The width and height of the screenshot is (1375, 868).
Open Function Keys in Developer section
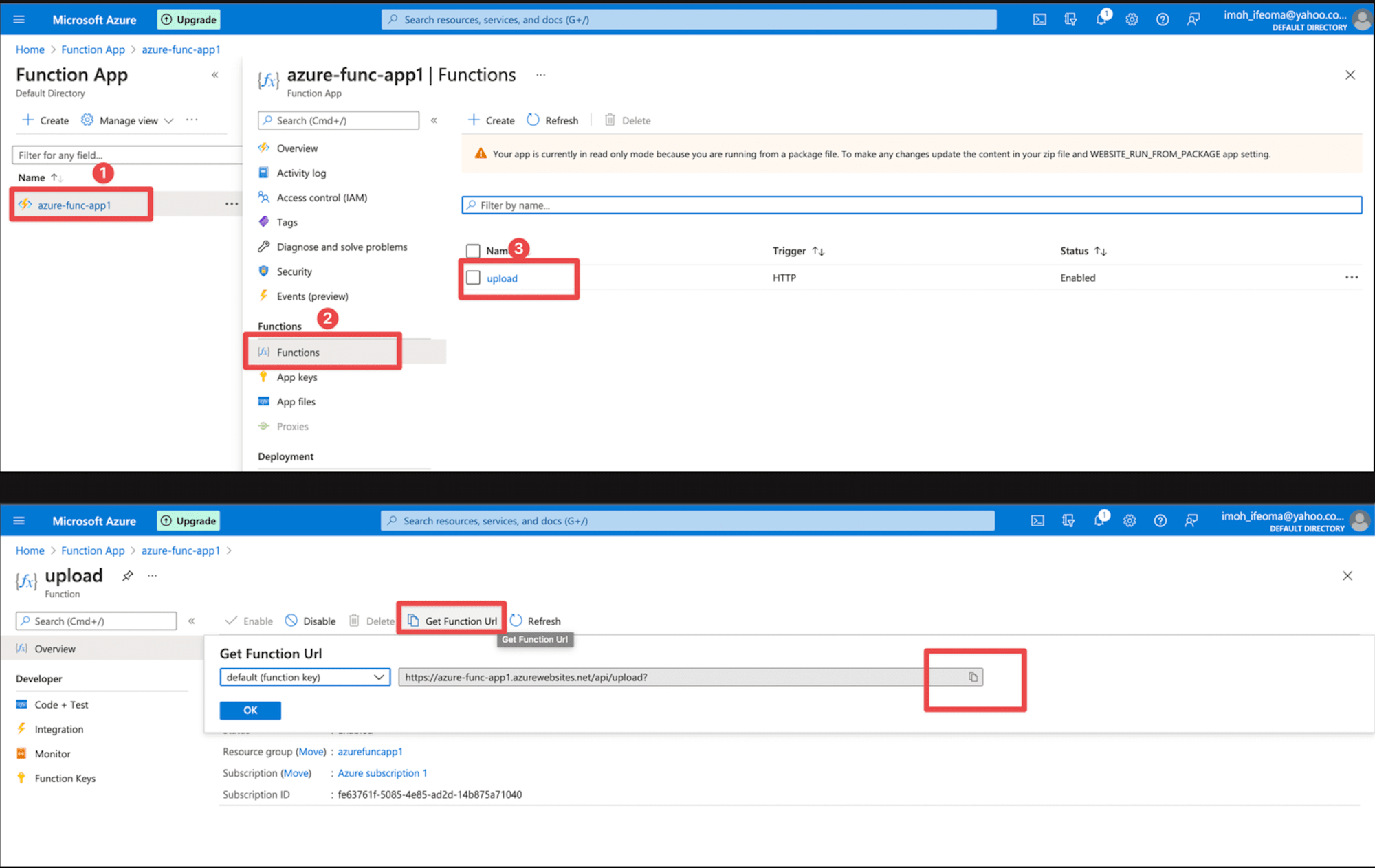tap(65, 778)
